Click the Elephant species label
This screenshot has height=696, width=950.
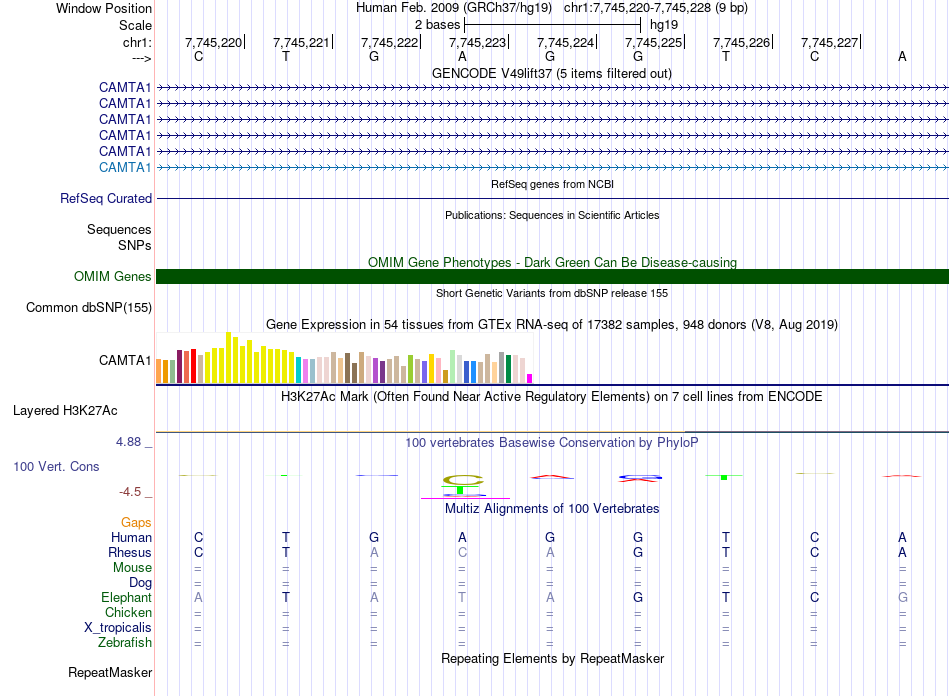[125, 598]
